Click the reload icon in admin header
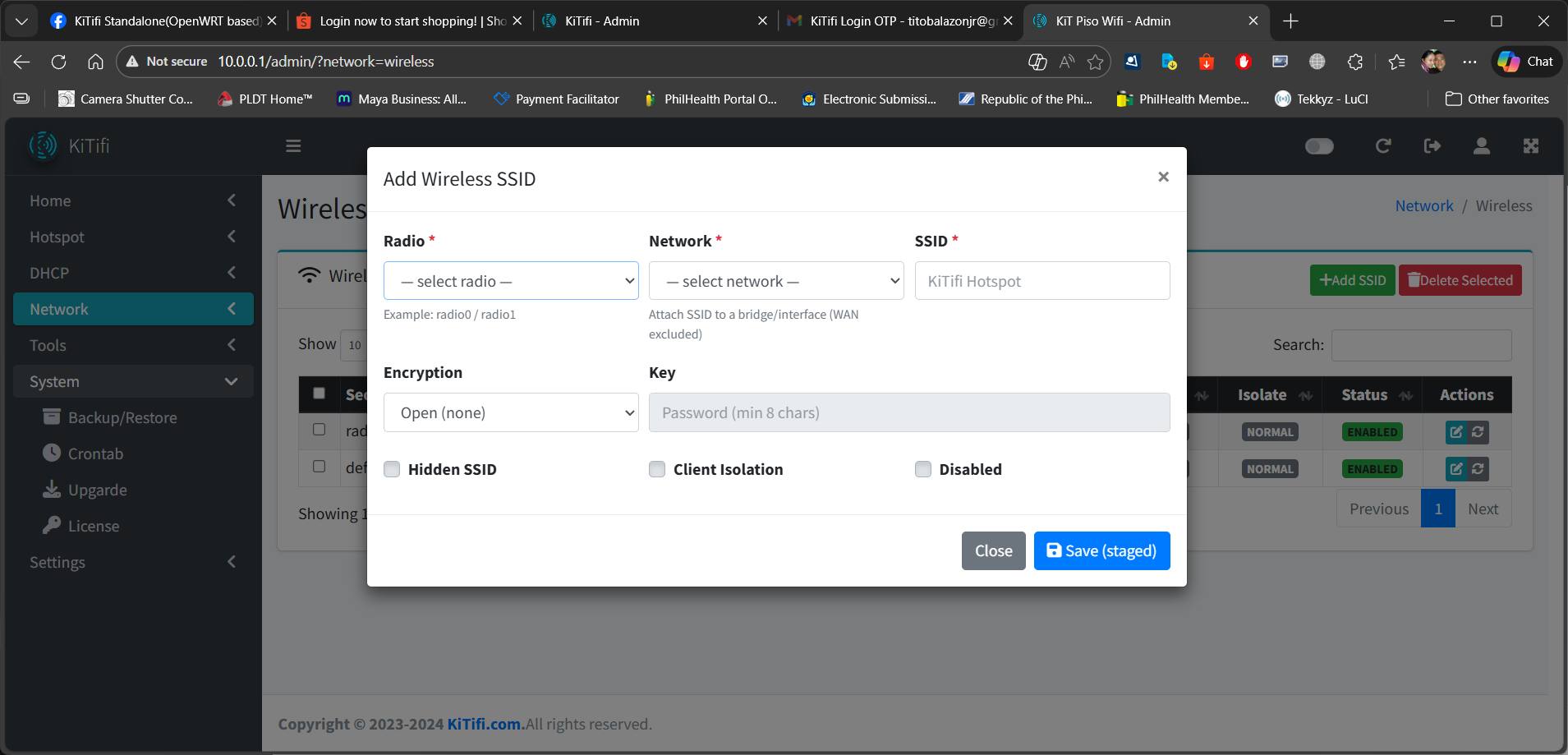This screenshot has width=1568, height=755. point(1383,146)
